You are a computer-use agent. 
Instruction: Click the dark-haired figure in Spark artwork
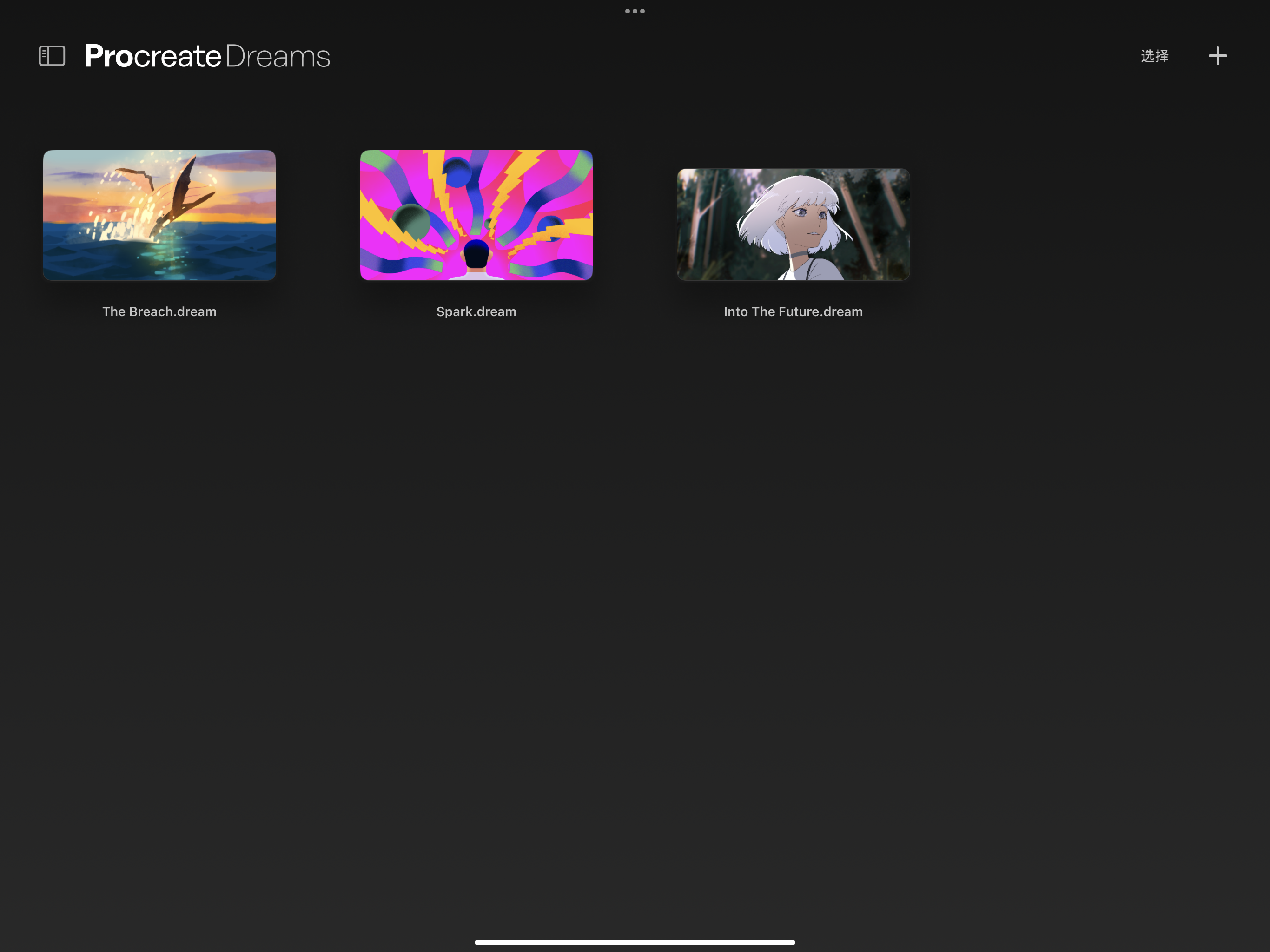476,256
